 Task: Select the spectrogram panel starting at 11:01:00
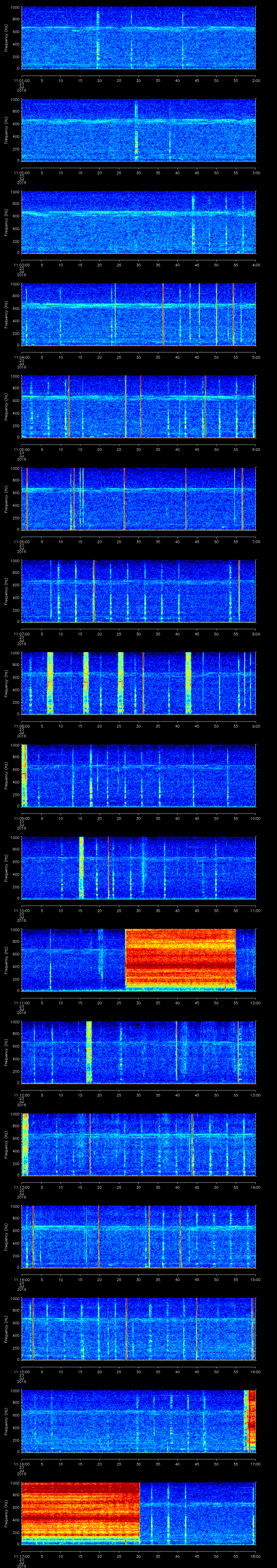[139, 38]
